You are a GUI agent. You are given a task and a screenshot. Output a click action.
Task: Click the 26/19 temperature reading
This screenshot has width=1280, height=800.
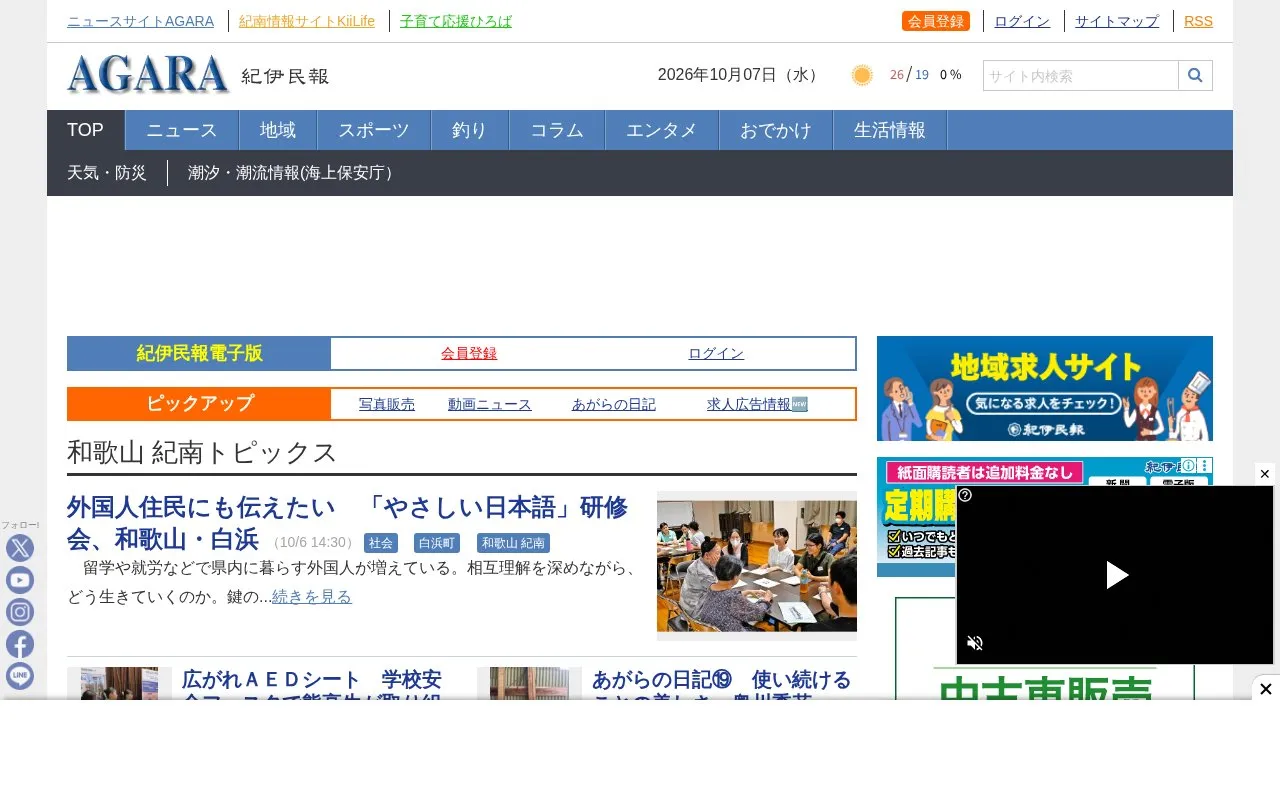tap(909, 75)
